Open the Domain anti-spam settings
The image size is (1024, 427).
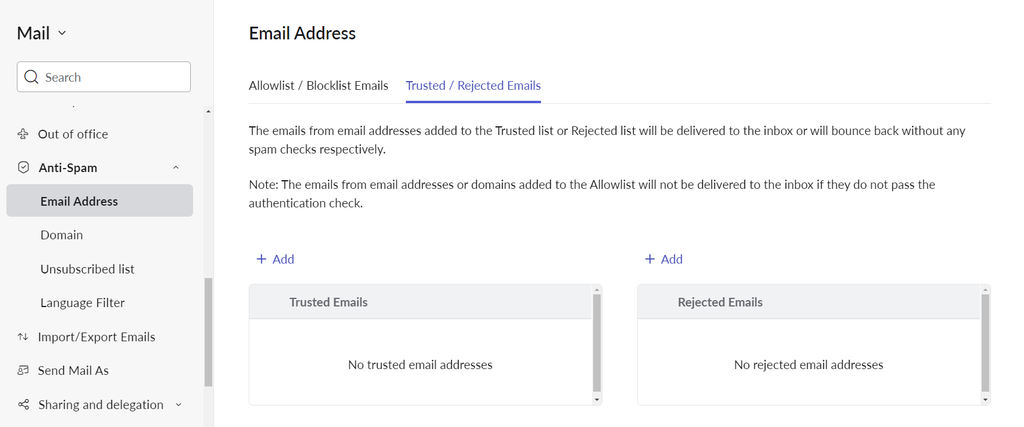click(x=61, y=235)
